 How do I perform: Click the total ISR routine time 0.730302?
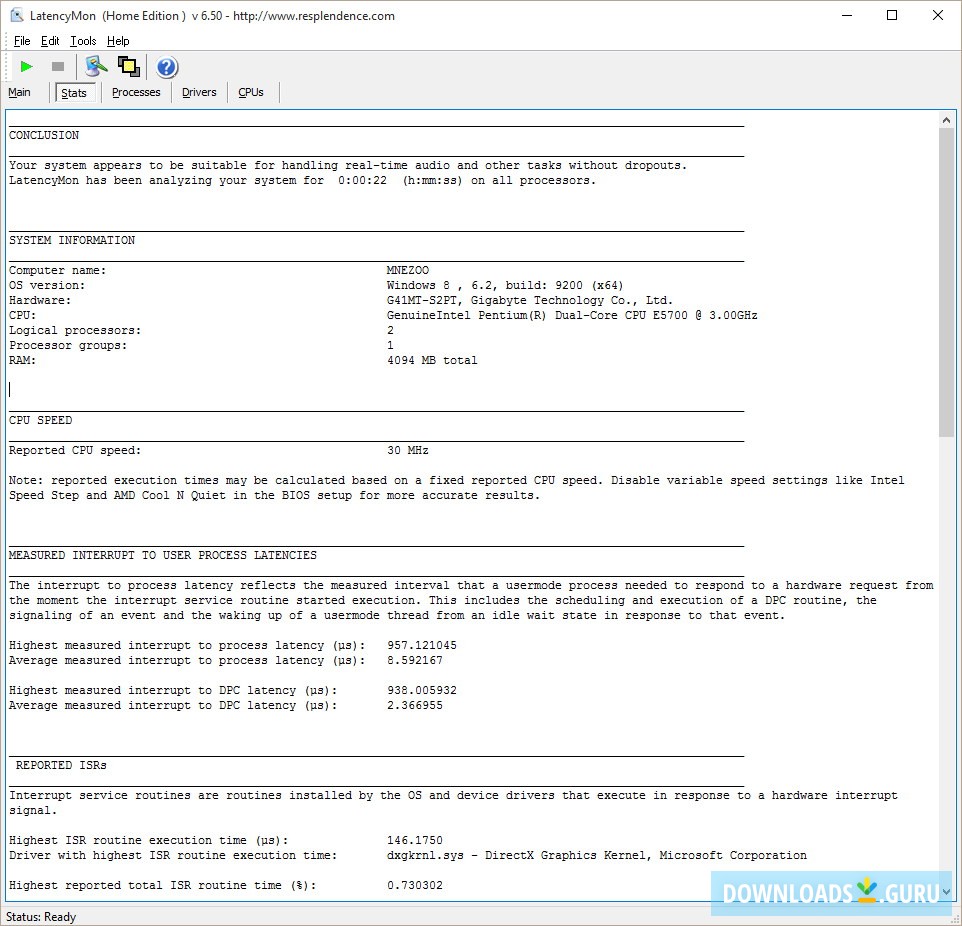[415, 885]
